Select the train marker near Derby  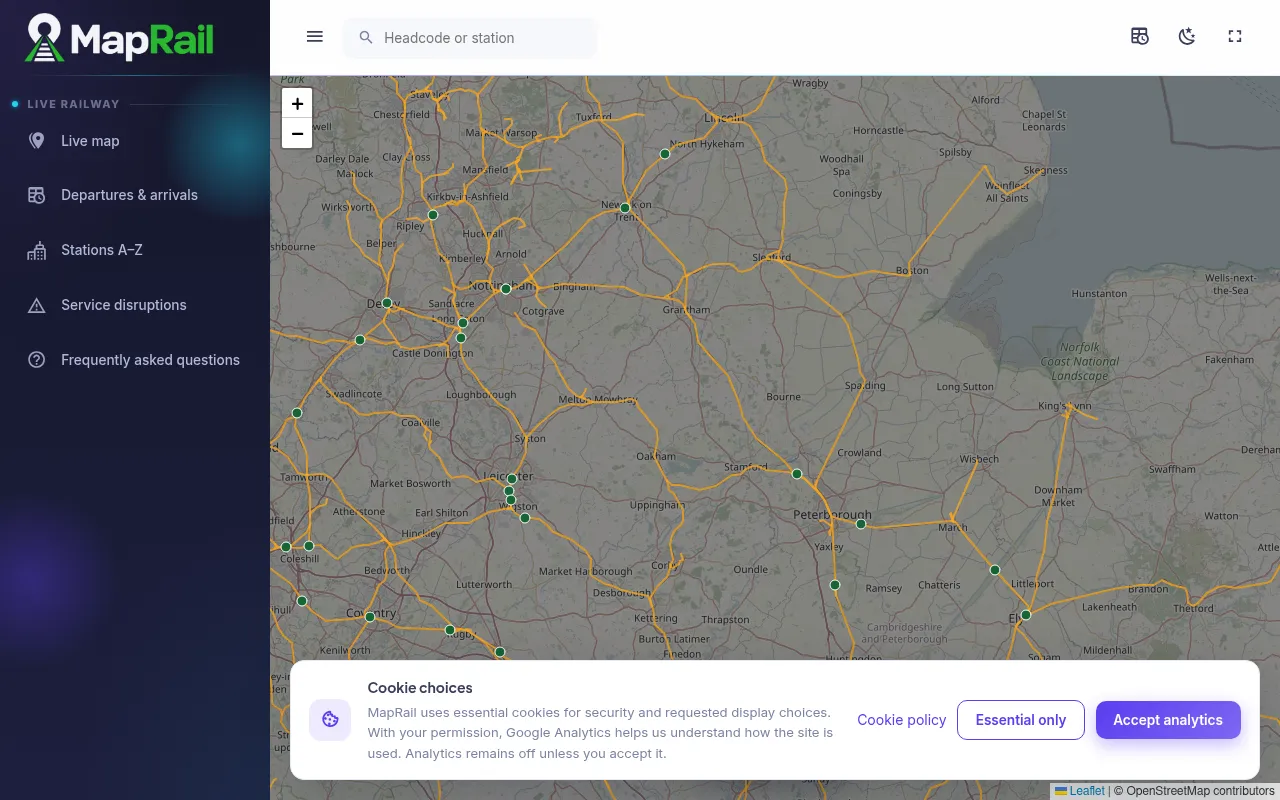tap(387, 303)
